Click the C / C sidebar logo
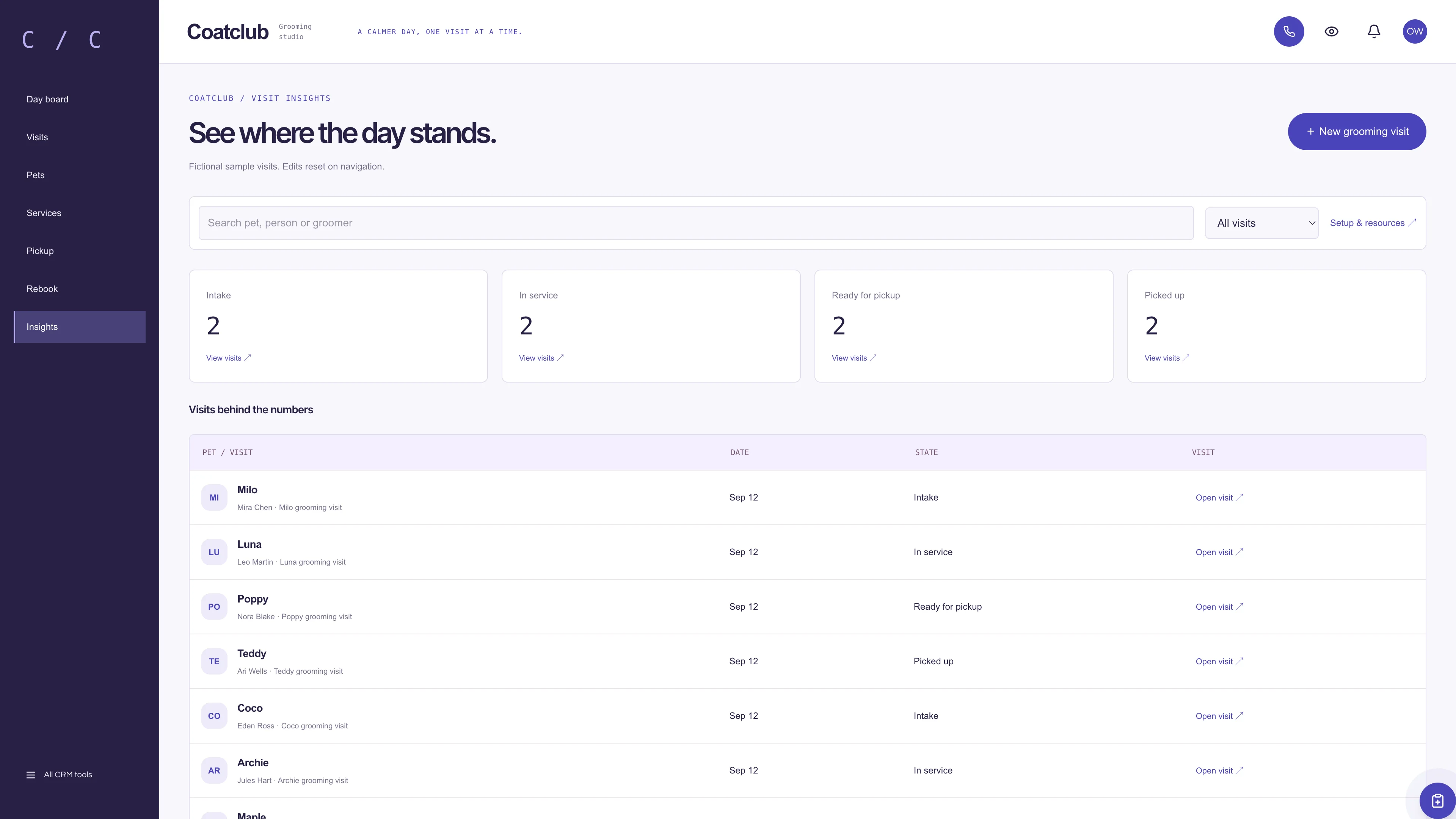Viewport: 1456px width, 819px height. point(61,40)
